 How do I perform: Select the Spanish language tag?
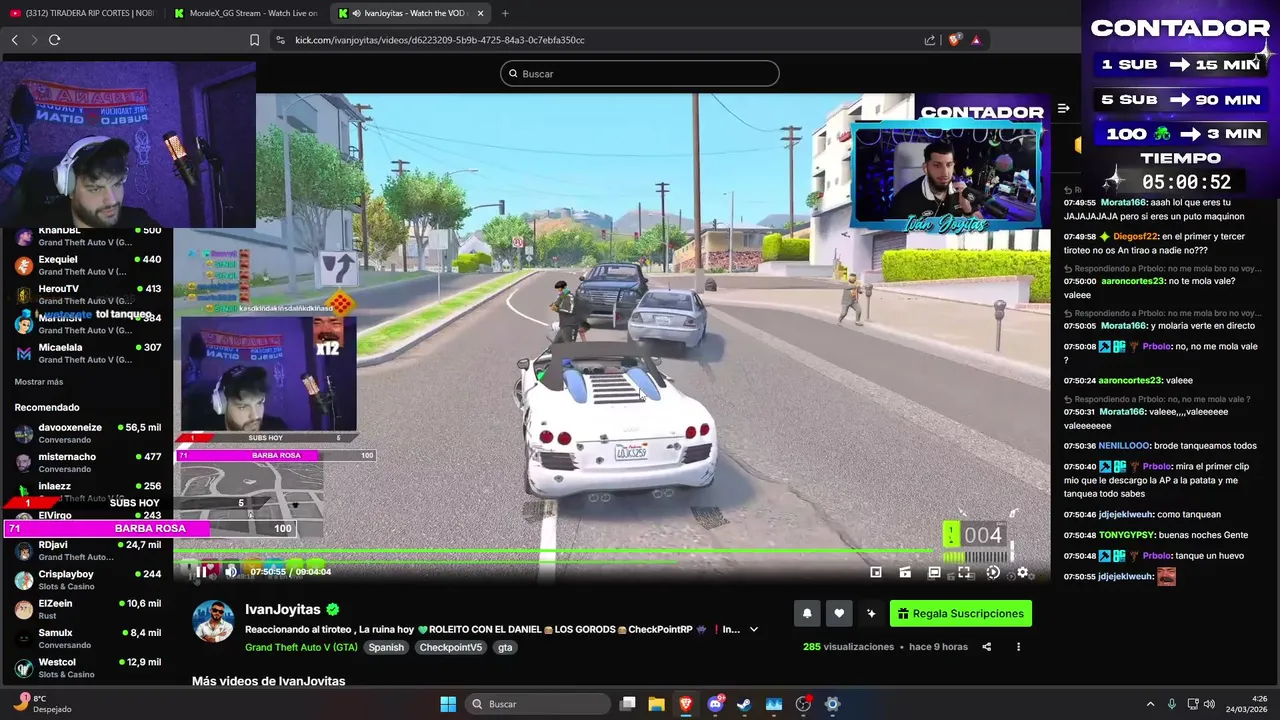386,647
